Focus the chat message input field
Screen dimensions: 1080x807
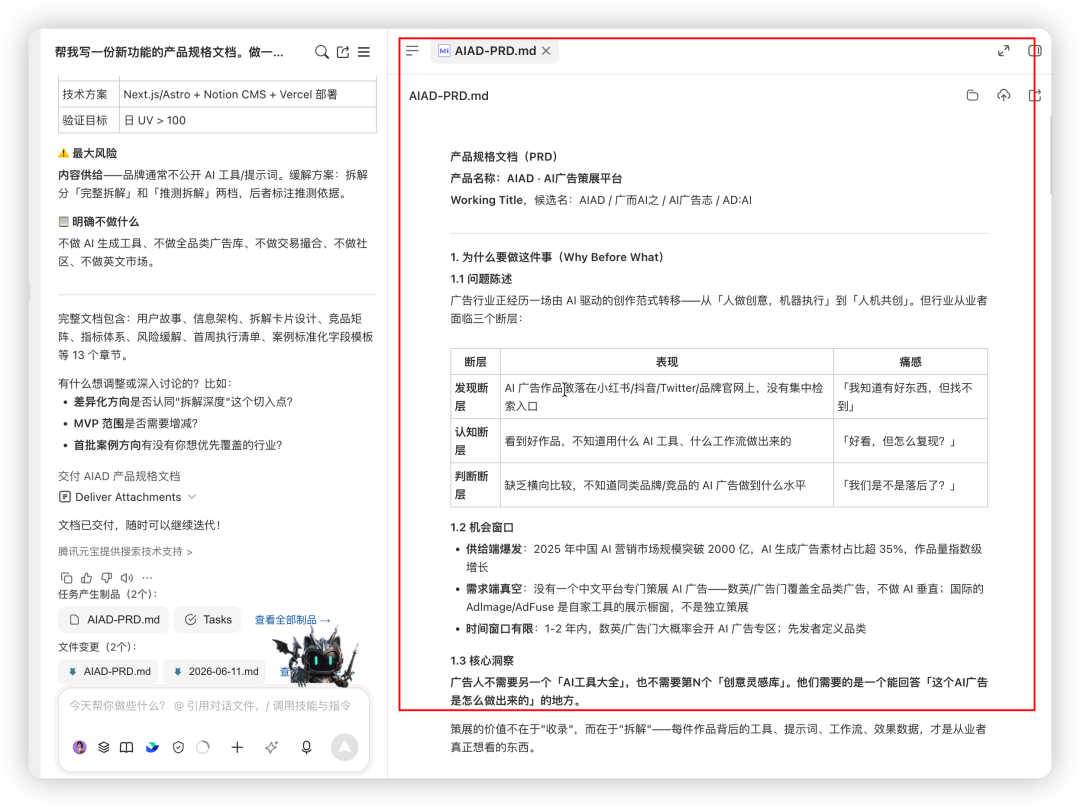tap(210, 706)
